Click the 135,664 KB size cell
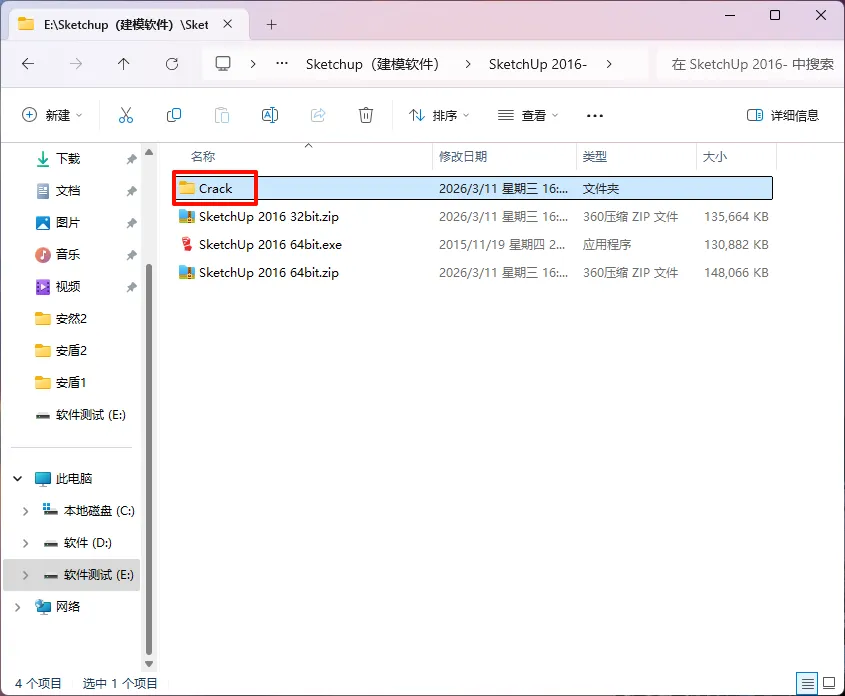Viewport: 845px width, 696px height. point(736,217)
